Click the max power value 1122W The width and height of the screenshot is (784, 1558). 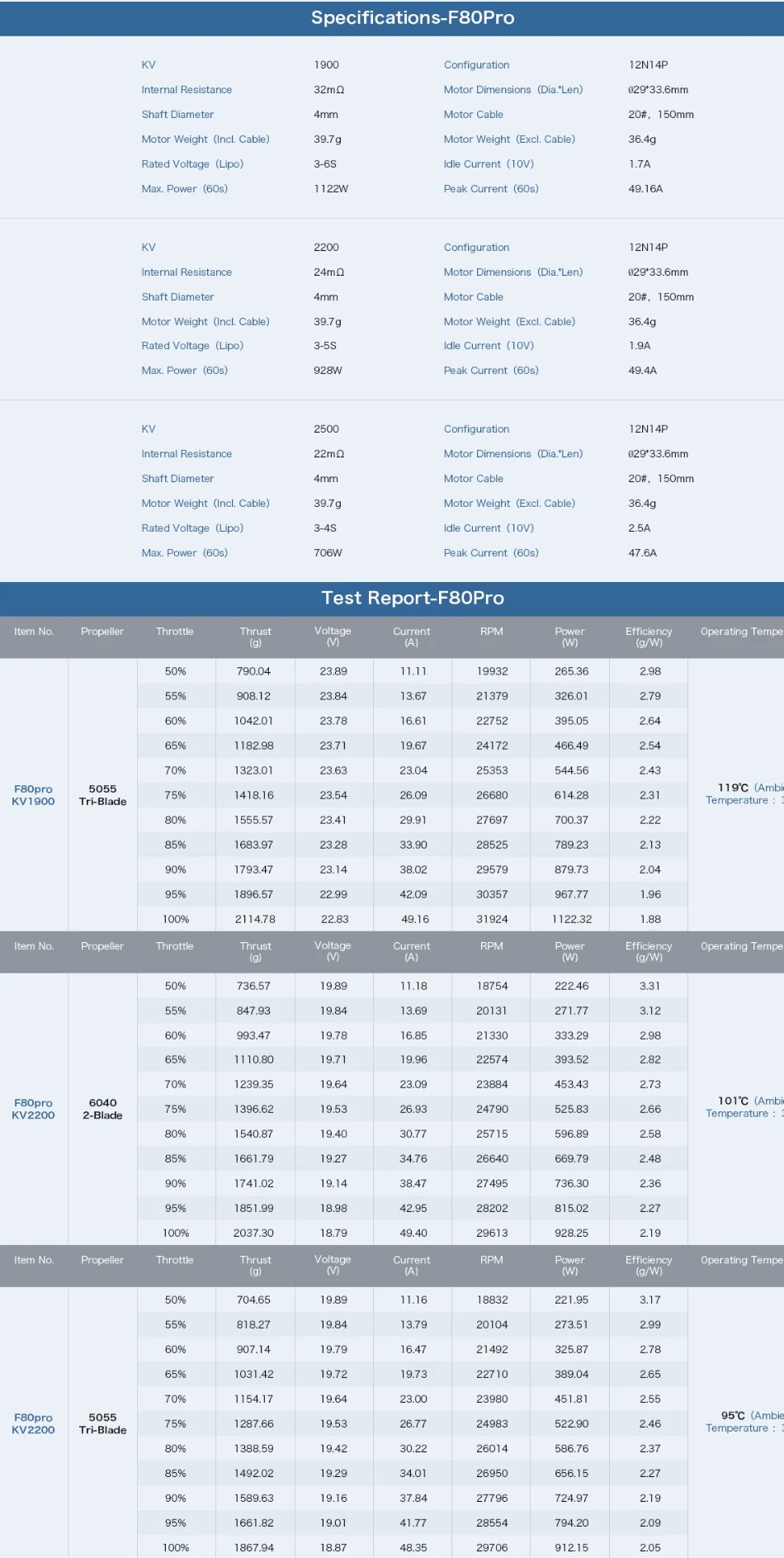tap(331, 189)
